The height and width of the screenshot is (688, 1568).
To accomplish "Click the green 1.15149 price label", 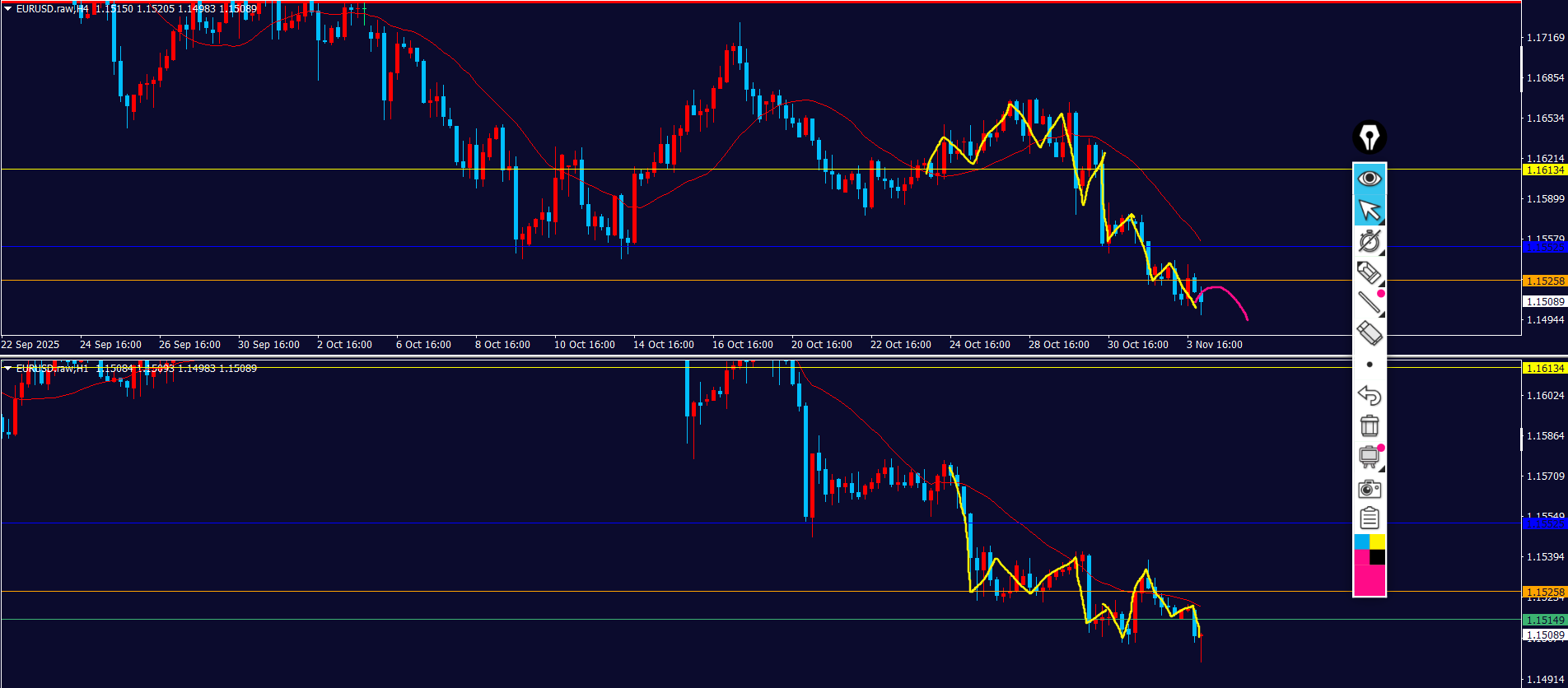I will (1544, 620).
